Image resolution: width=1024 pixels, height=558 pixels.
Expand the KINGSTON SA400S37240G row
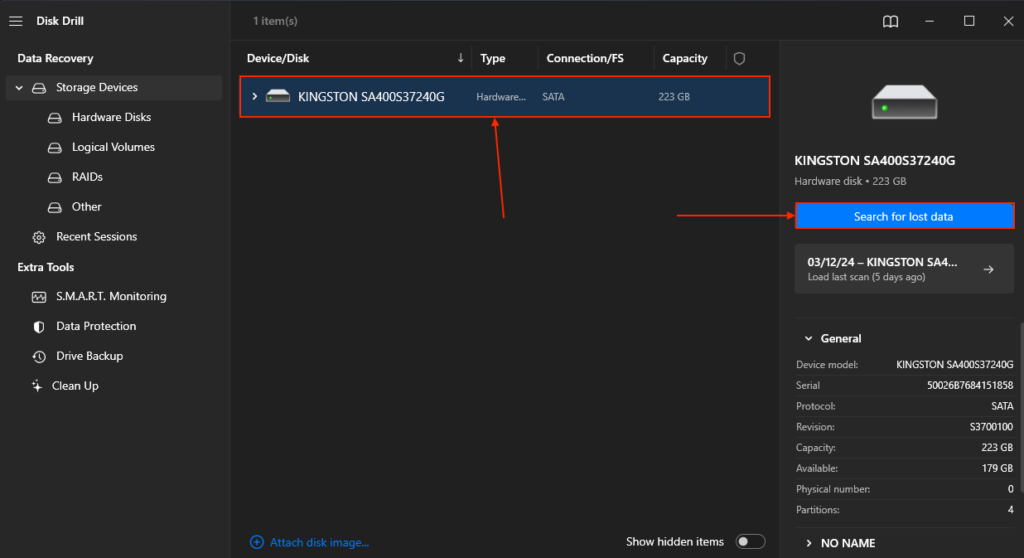click(255, 97)
